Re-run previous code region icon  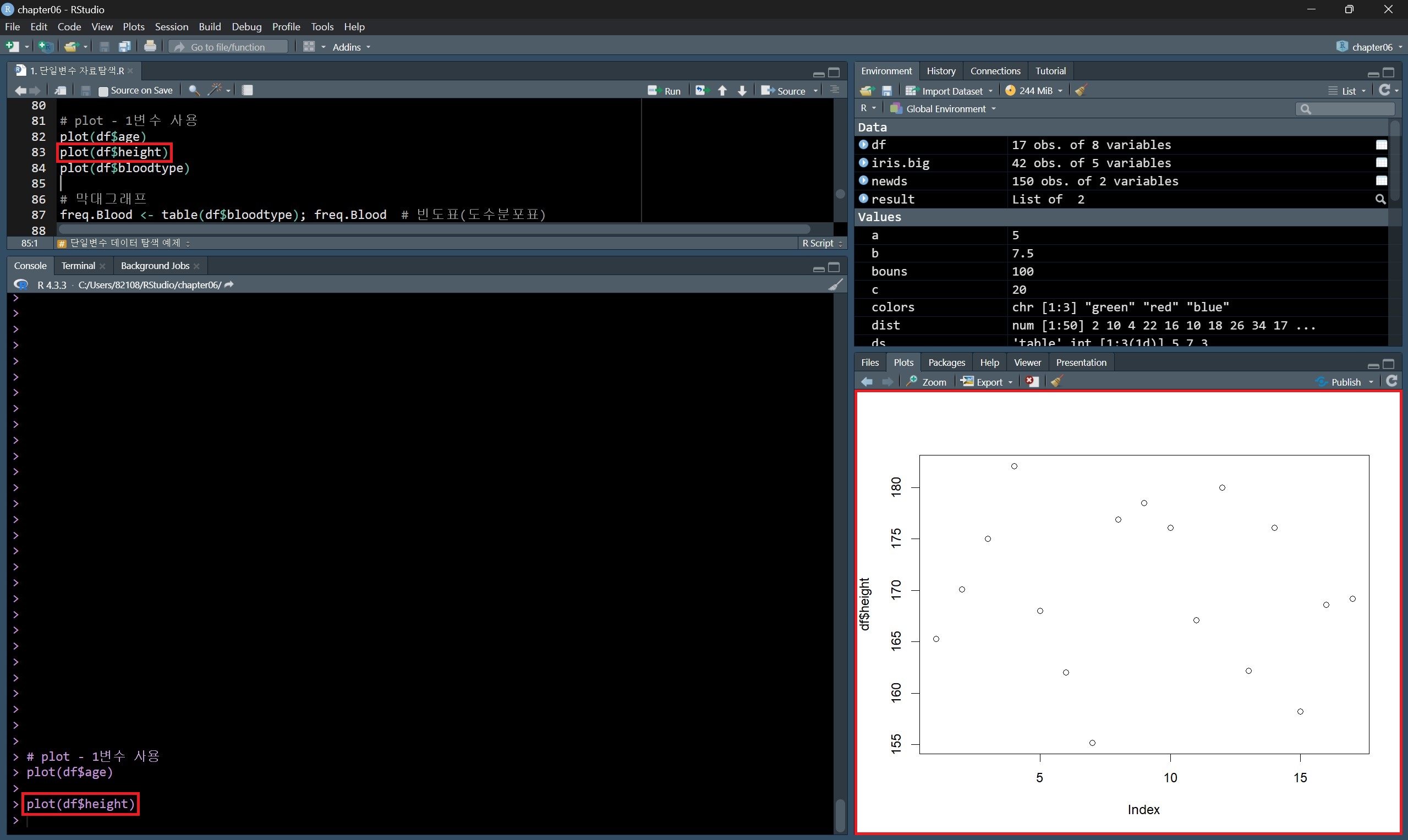coord(702,91)
